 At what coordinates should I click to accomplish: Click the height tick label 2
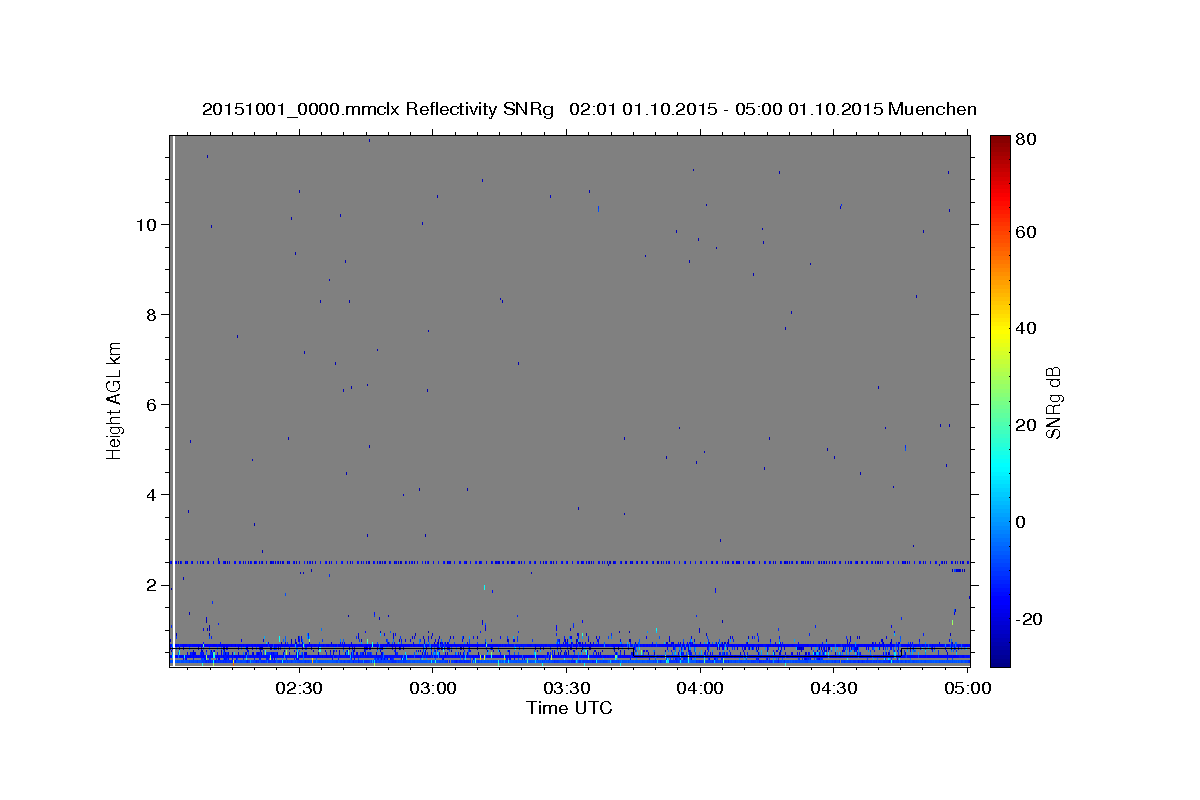[x=150, y=585]
